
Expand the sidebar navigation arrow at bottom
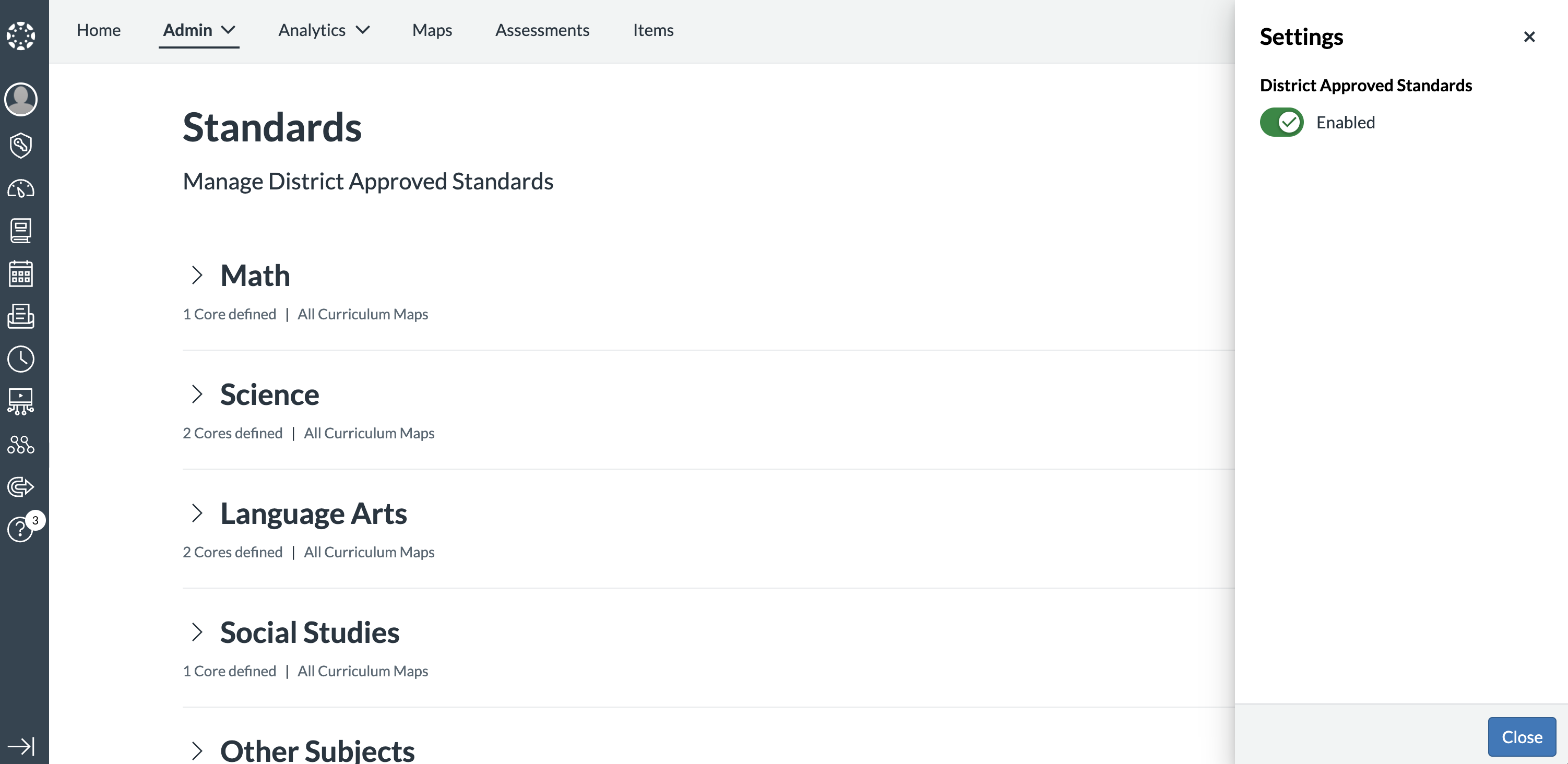(21, 746)
